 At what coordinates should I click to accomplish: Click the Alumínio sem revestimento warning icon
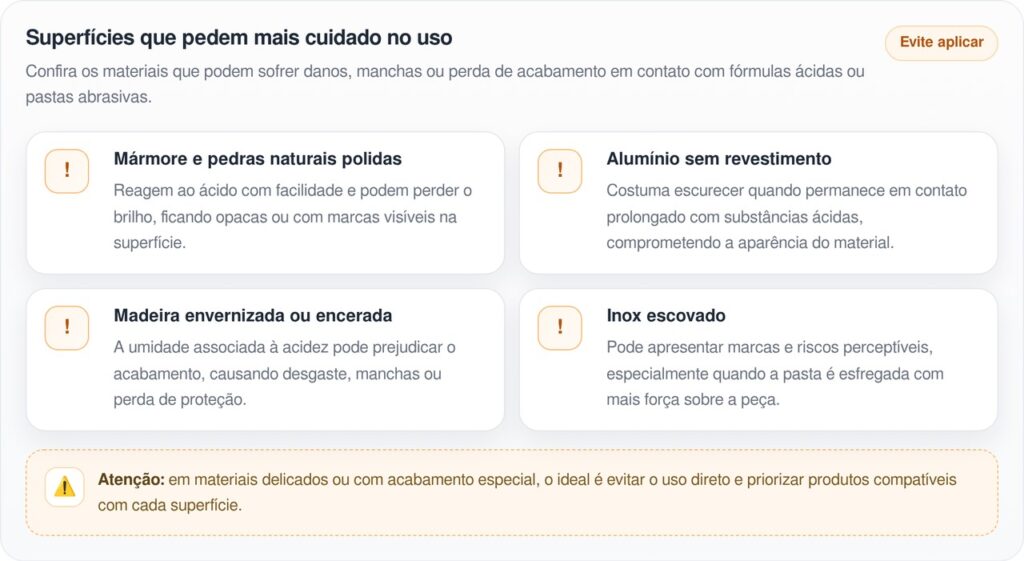(560, 170)
